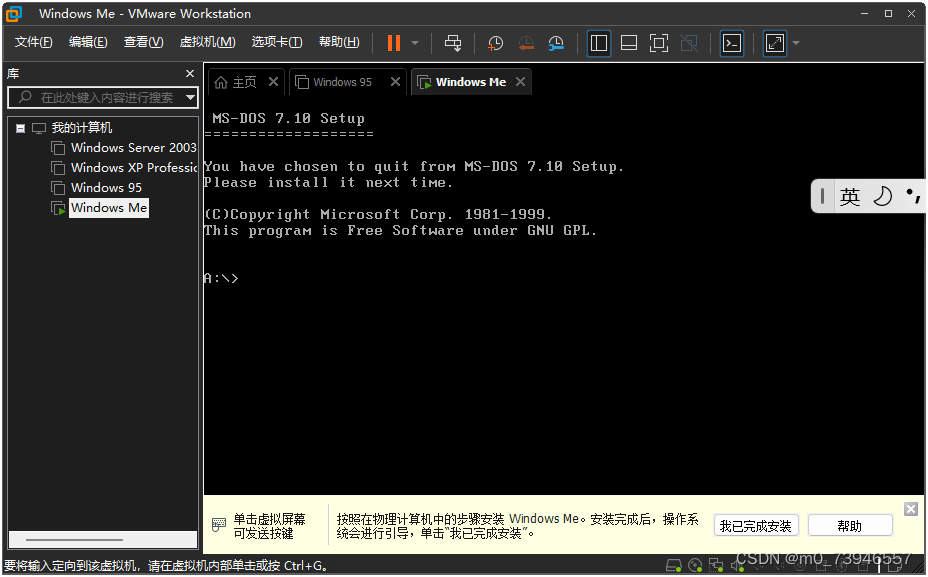Click the CD/DVD drive status icon
Image resolution: width=928 pixels, height=577 pixels.
tap(695, 566)
